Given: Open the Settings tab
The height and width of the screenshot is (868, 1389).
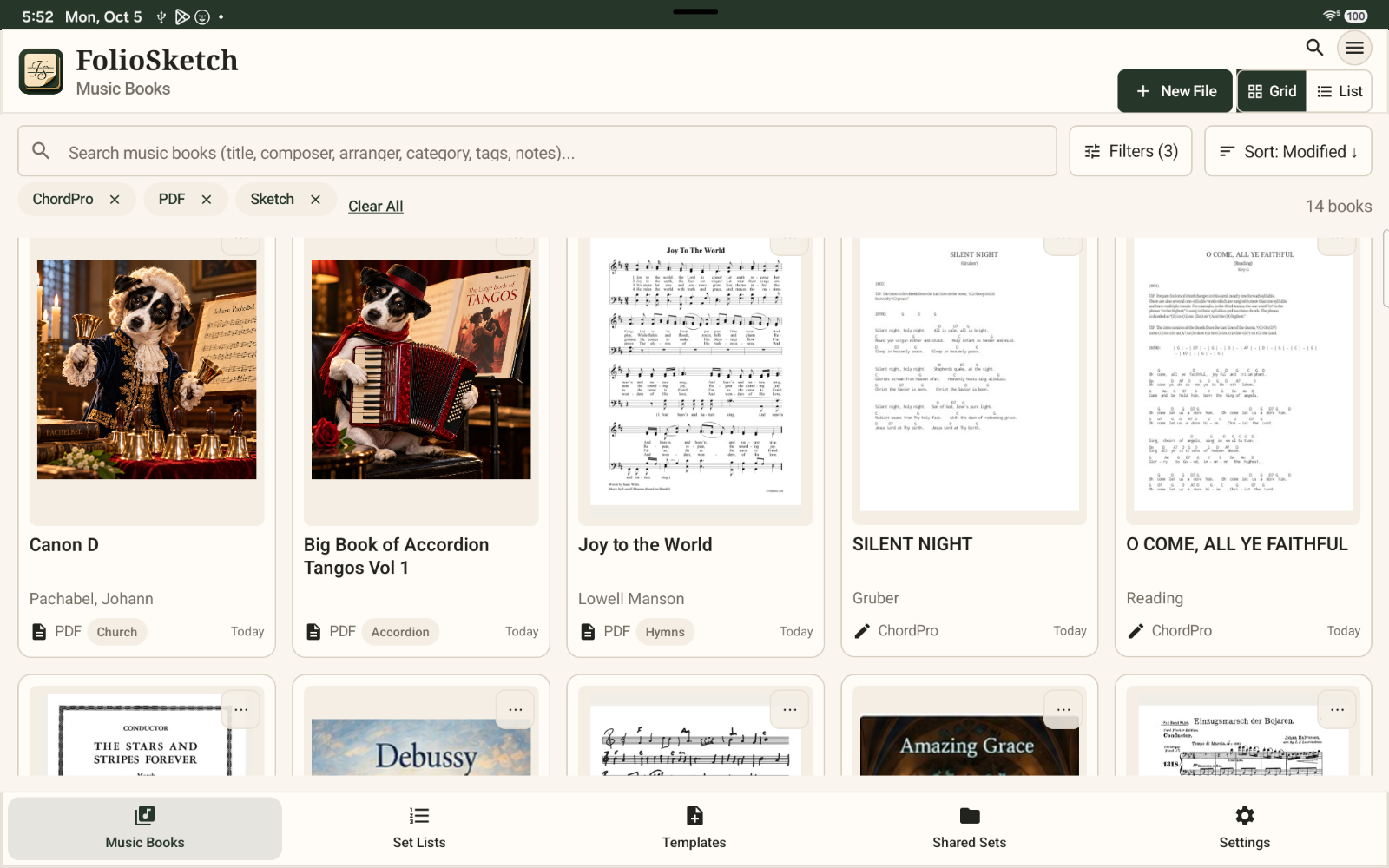Looking at the screenshot, I should [x=1245, y=828].
